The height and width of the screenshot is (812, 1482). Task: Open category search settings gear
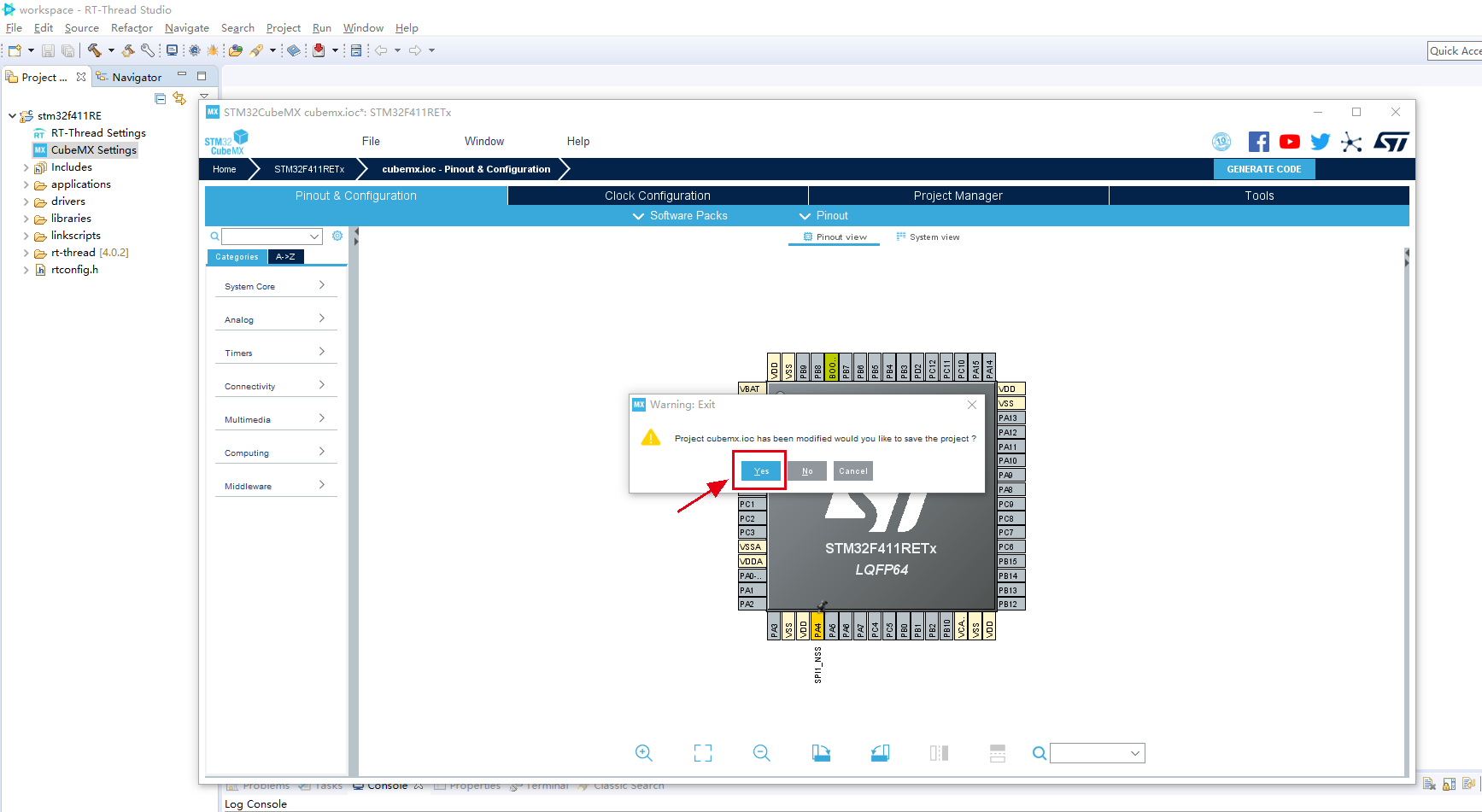(337, 237)
